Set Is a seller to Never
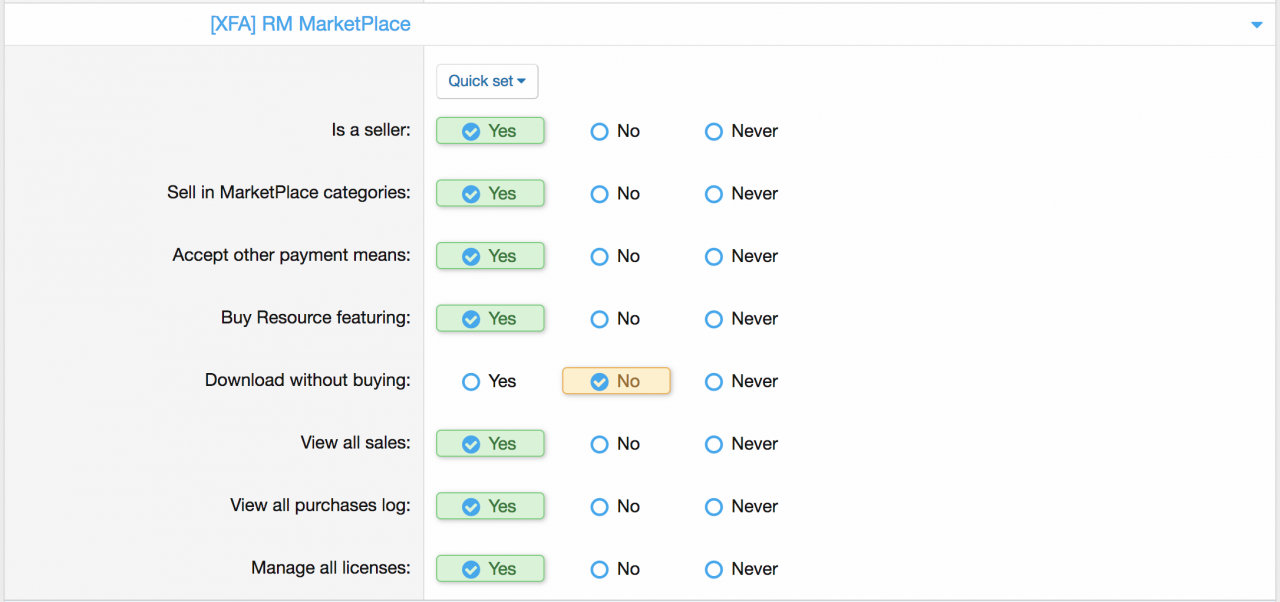Viewport: 1280px width, 602px height. click(714, 131)
